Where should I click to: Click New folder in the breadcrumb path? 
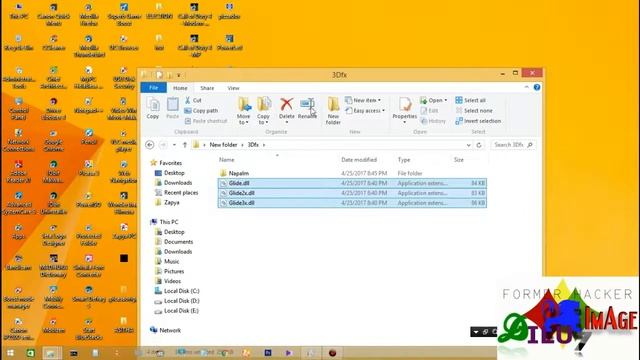(223, 145)
